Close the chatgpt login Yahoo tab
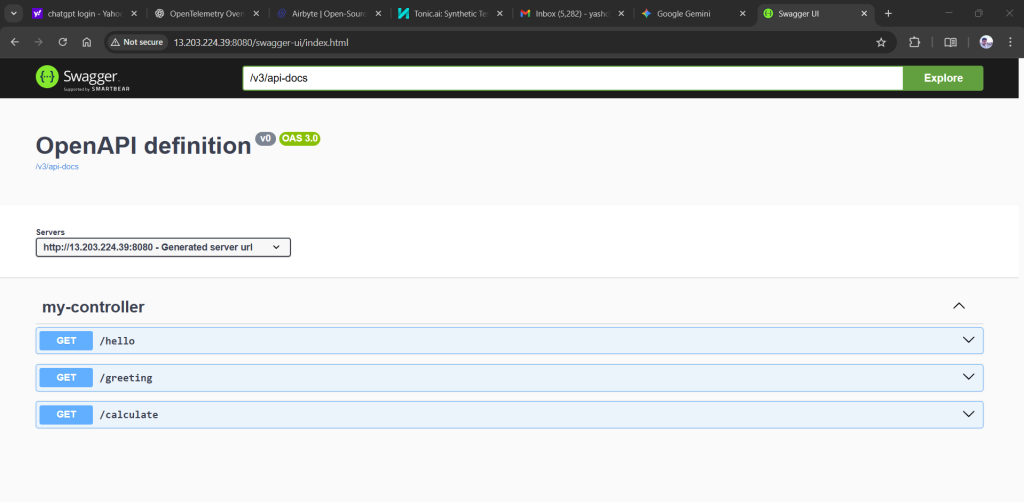This screenshot has height=502, width=1024. [x=134, y=13]
